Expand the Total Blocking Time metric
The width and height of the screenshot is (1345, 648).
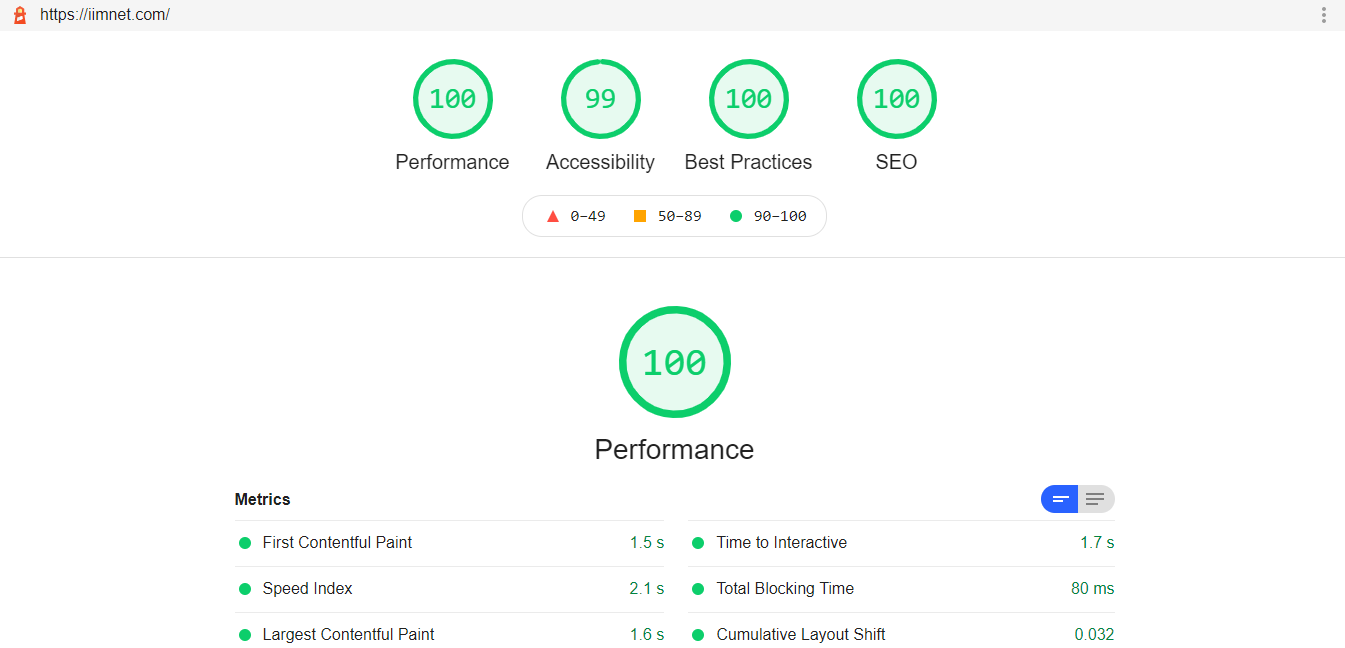pos(785,589)
